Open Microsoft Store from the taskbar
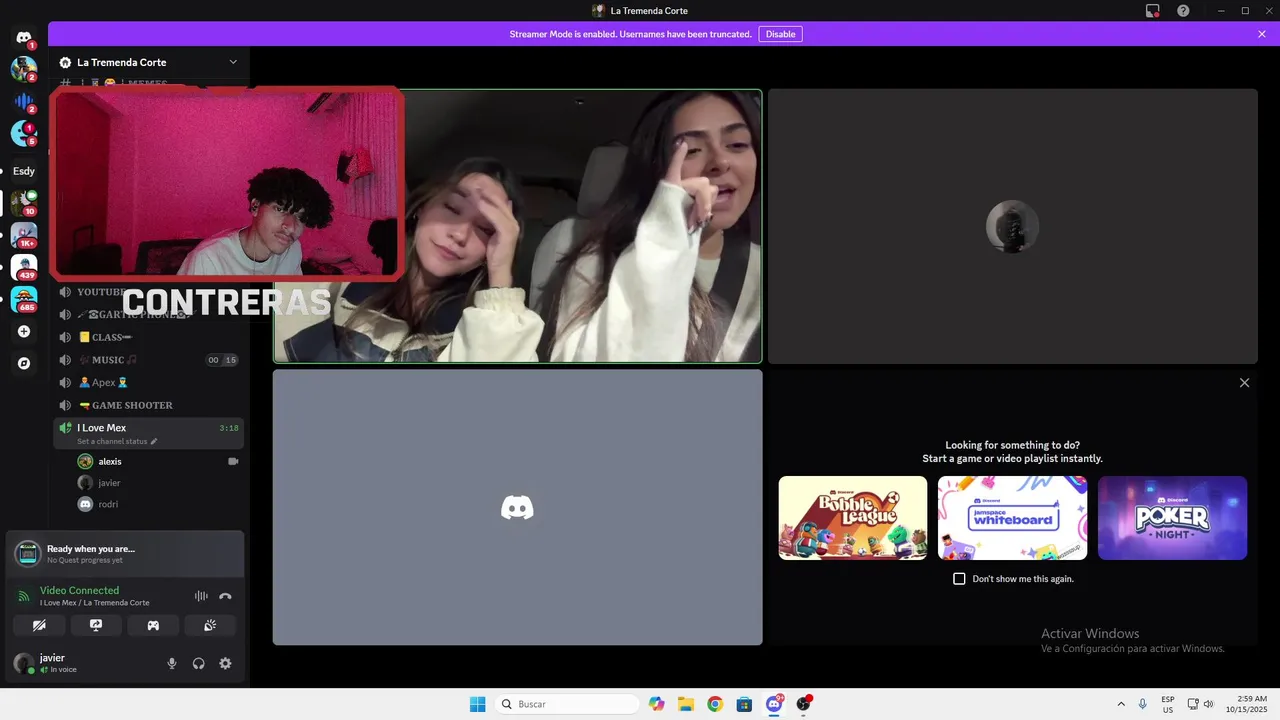 [x=744, y=704]
